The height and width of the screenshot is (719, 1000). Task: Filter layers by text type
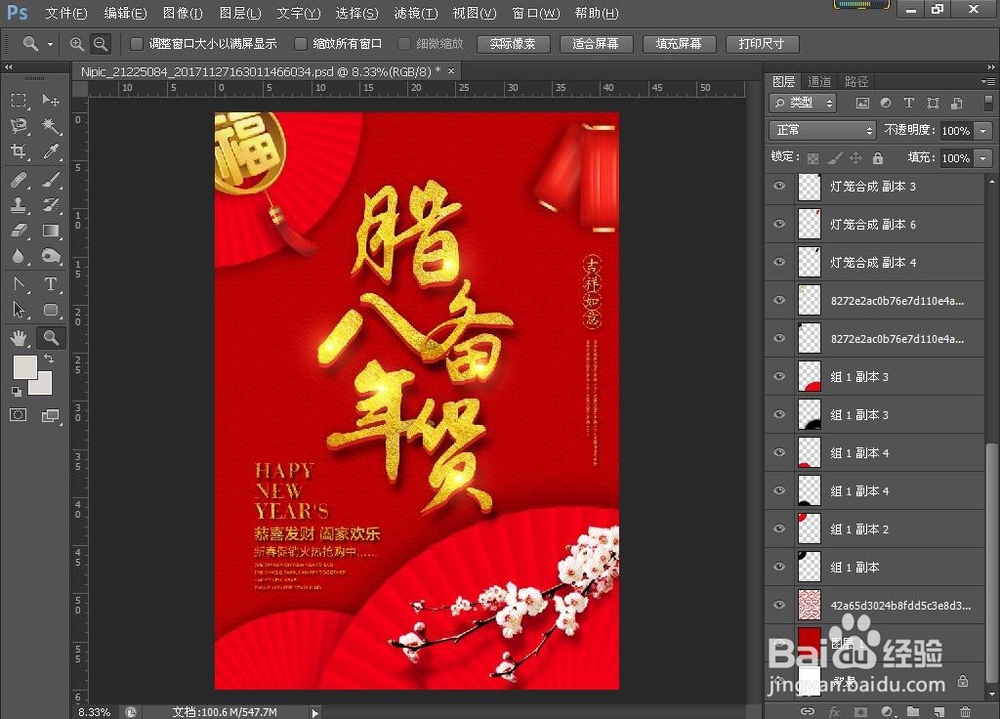pos(909,103)
